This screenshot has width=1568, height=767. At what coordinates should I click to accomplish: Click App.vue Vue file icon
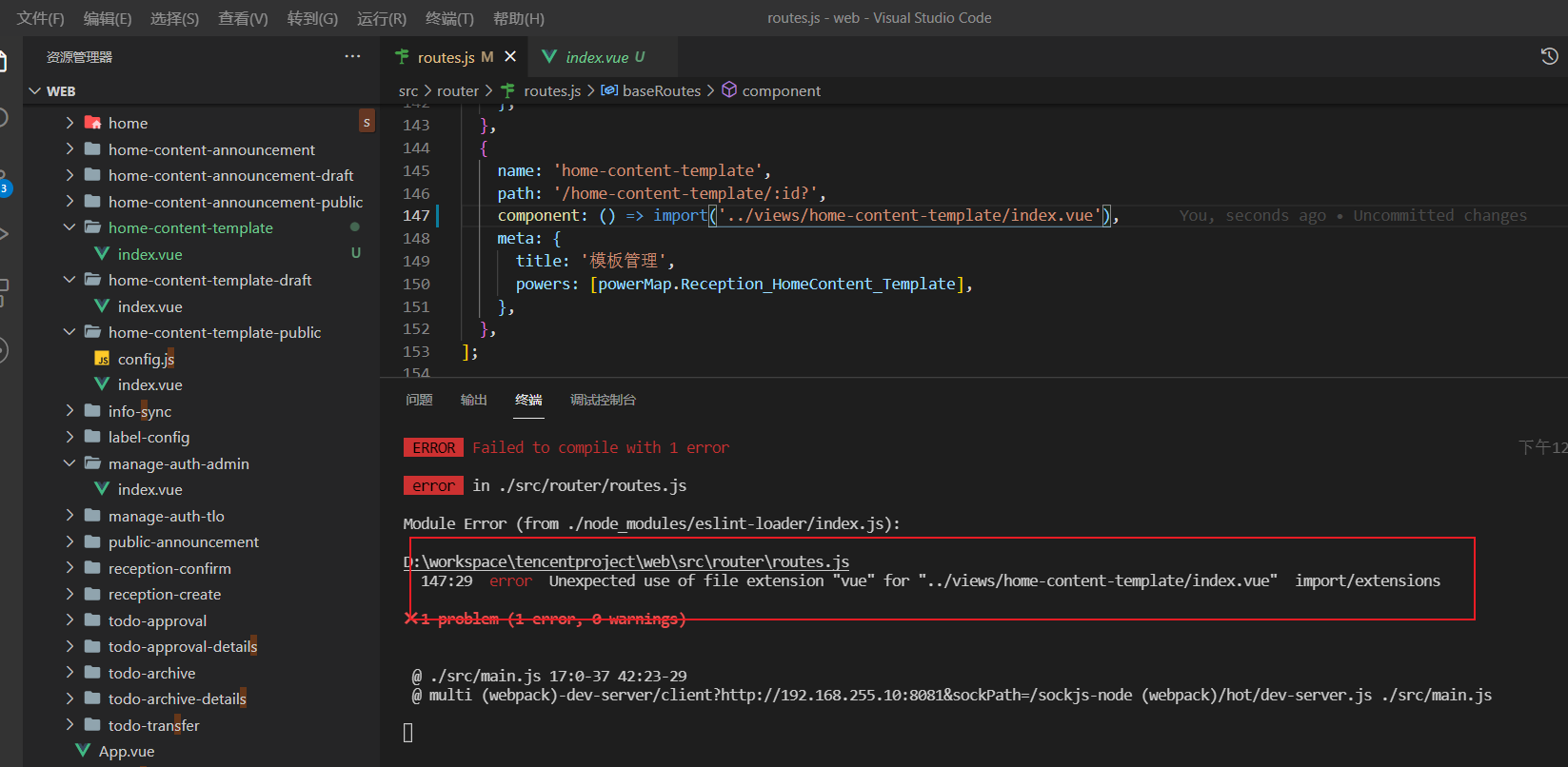point(83,751)
